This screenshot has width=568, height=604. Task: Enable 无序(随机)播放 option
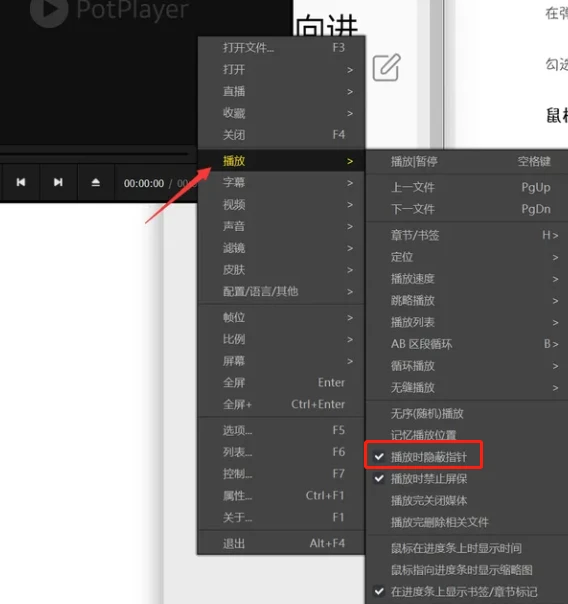point(467,413)
